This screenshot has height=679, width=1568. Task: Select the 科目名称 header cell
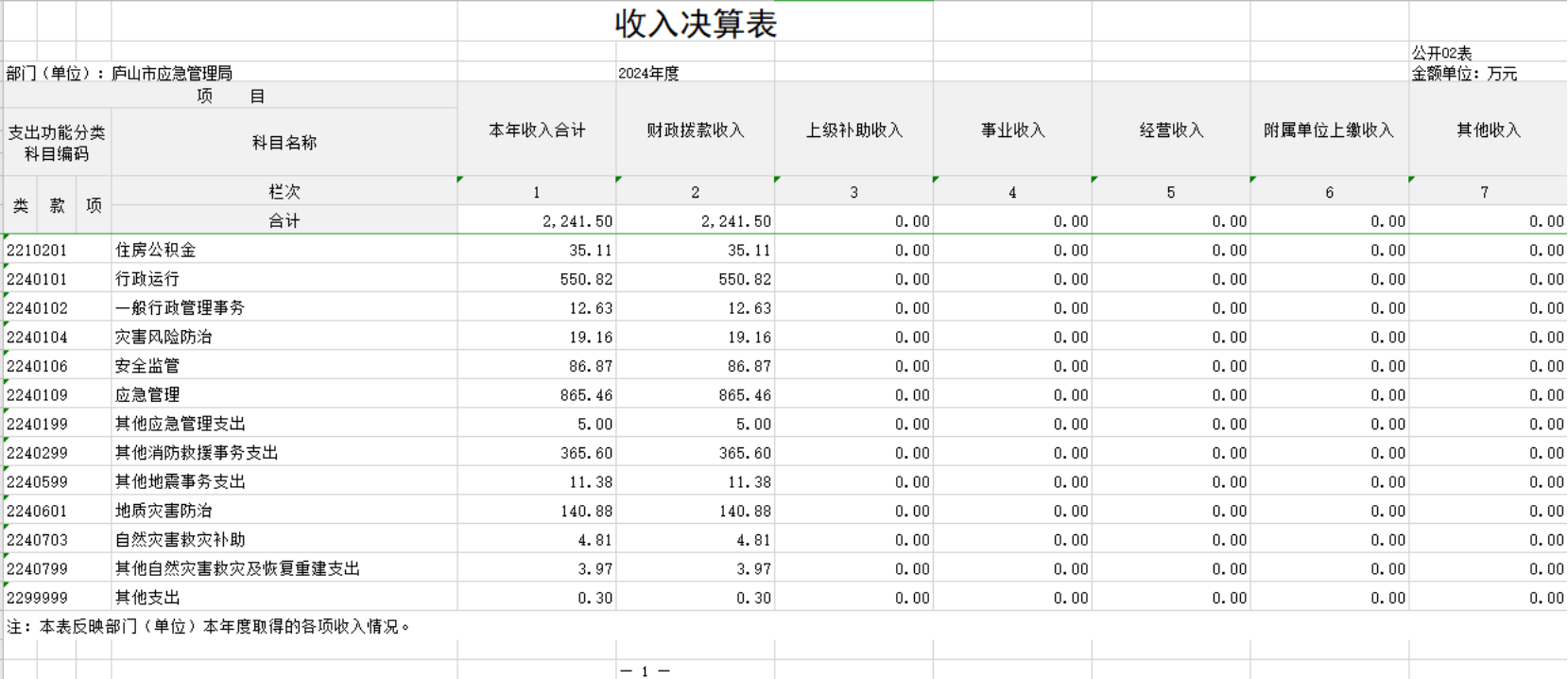284,143
